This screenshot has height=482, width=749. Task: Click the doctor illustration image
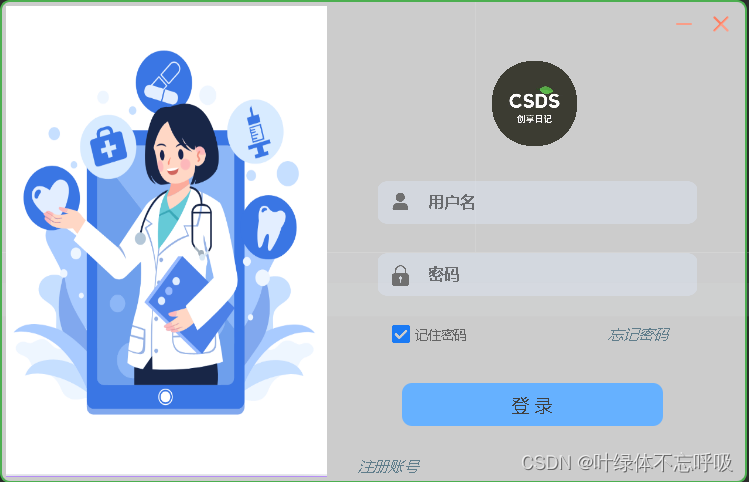point(165,241)
